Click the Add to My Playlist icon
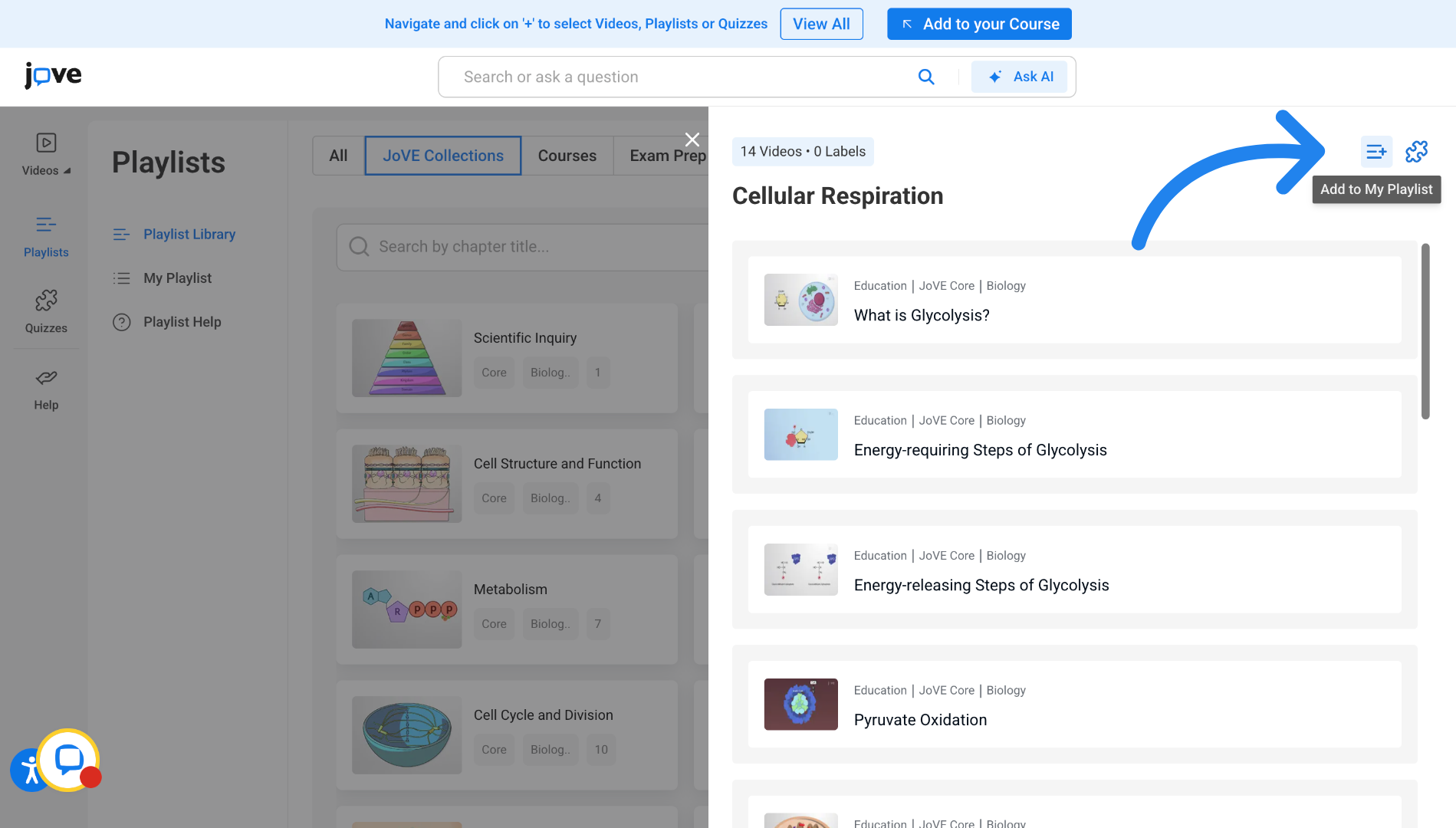Screen dimensions: 1456x828 1376,152
